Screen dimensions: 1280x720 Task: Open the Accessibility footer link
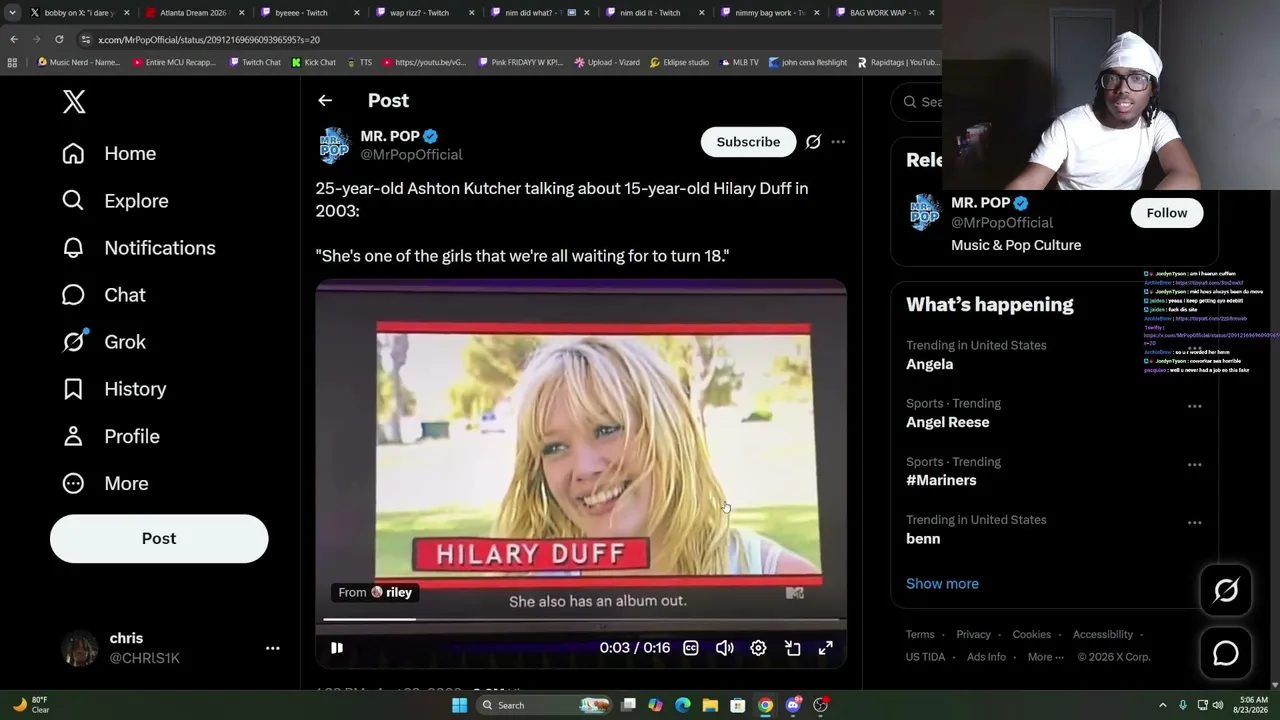click(x=1103, y=634)
